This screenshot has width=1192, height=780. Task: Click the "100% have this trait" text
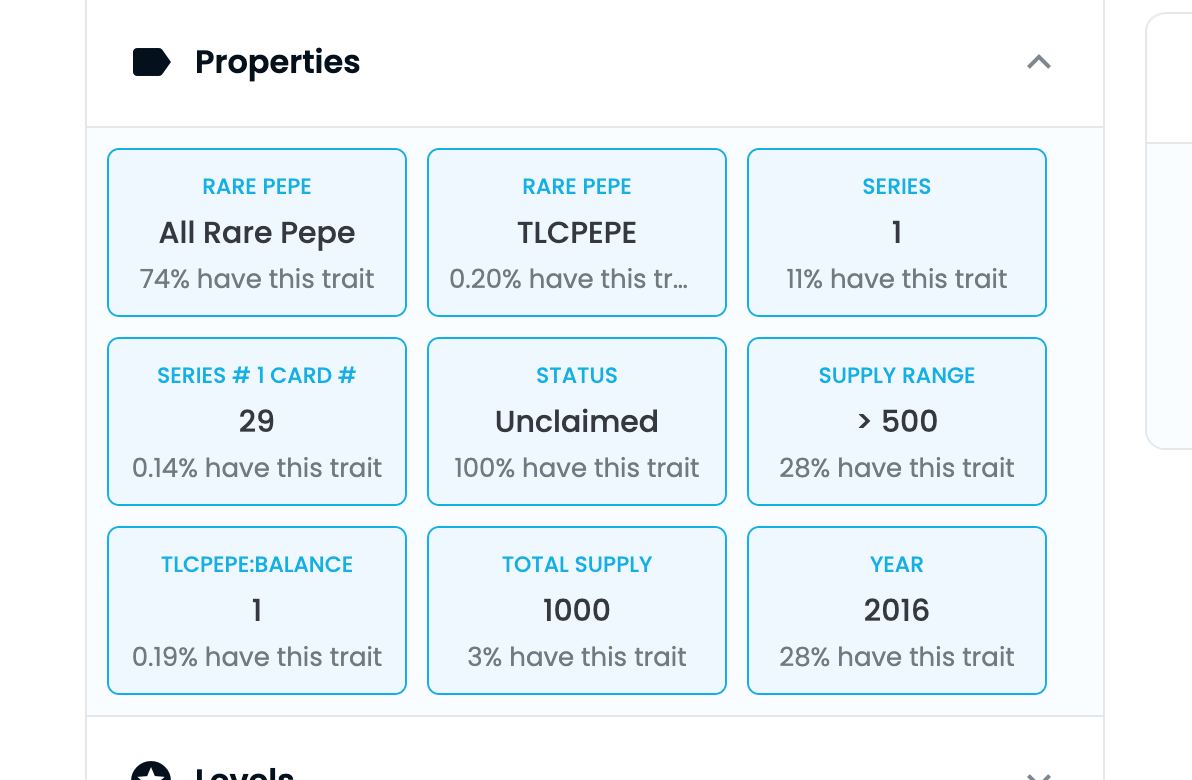[x=577, y=468]
